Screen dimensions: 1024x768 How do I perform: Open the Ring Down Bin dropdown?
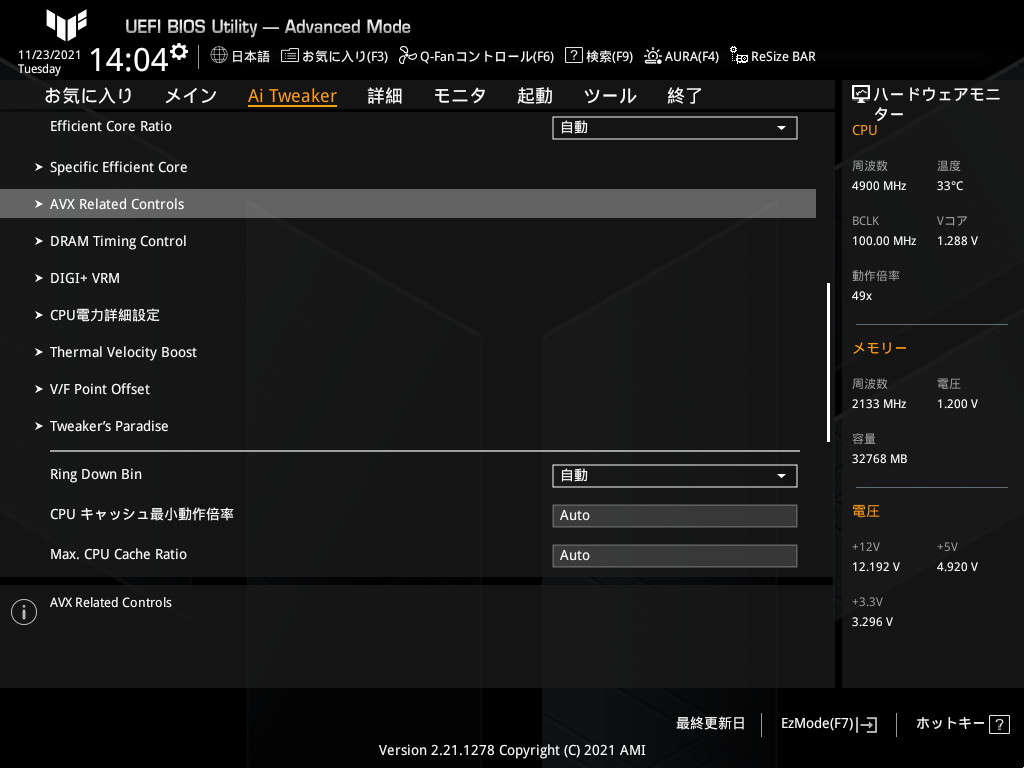pyautogui.click(x=675, y=476)
